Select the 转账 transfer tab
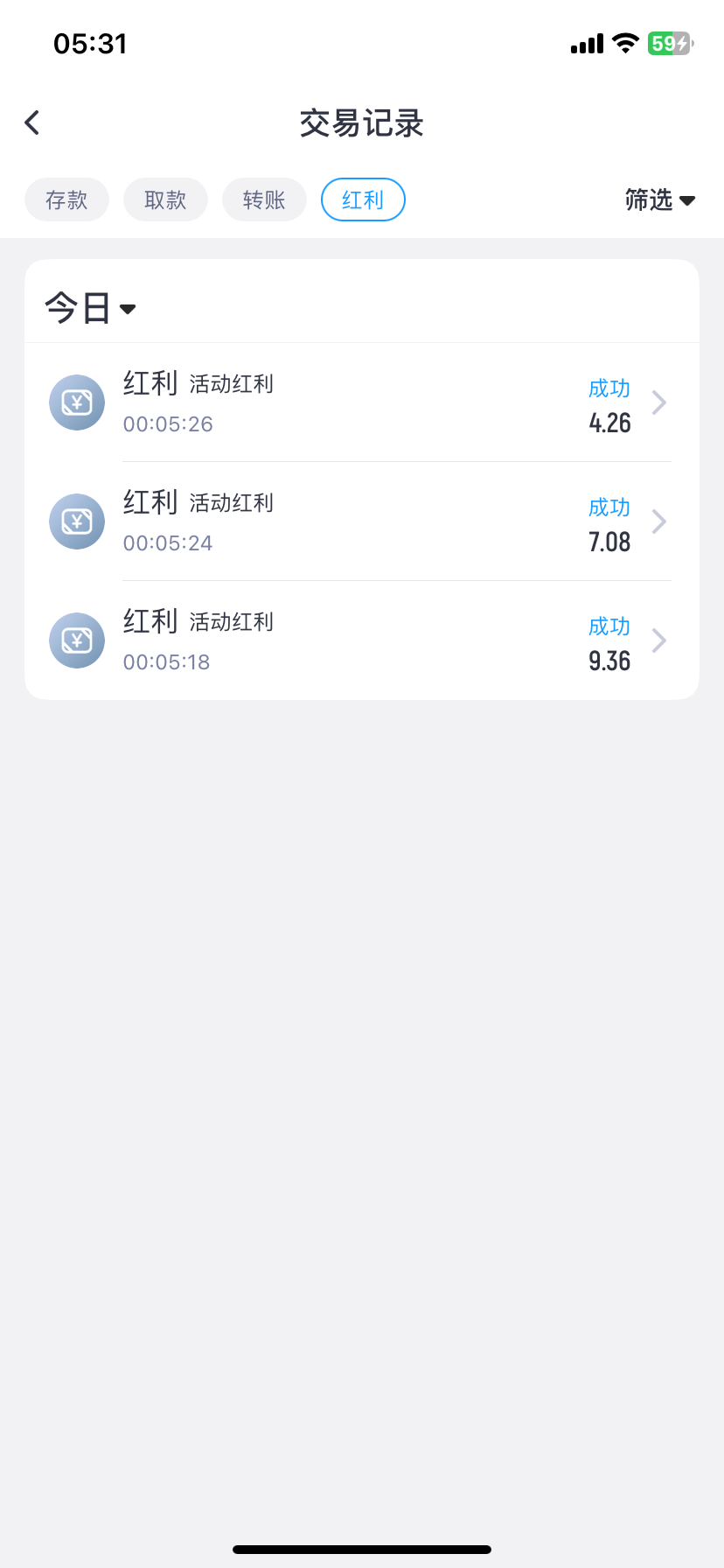Viewport: 724px width, 1568px height. click(264, 200)
